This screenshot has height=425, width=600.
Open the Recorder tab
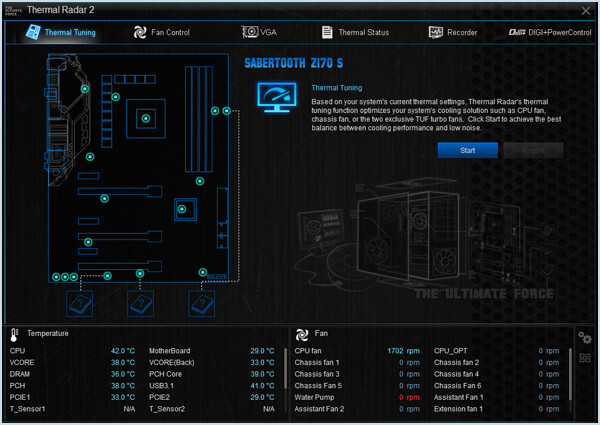point(452,32)
